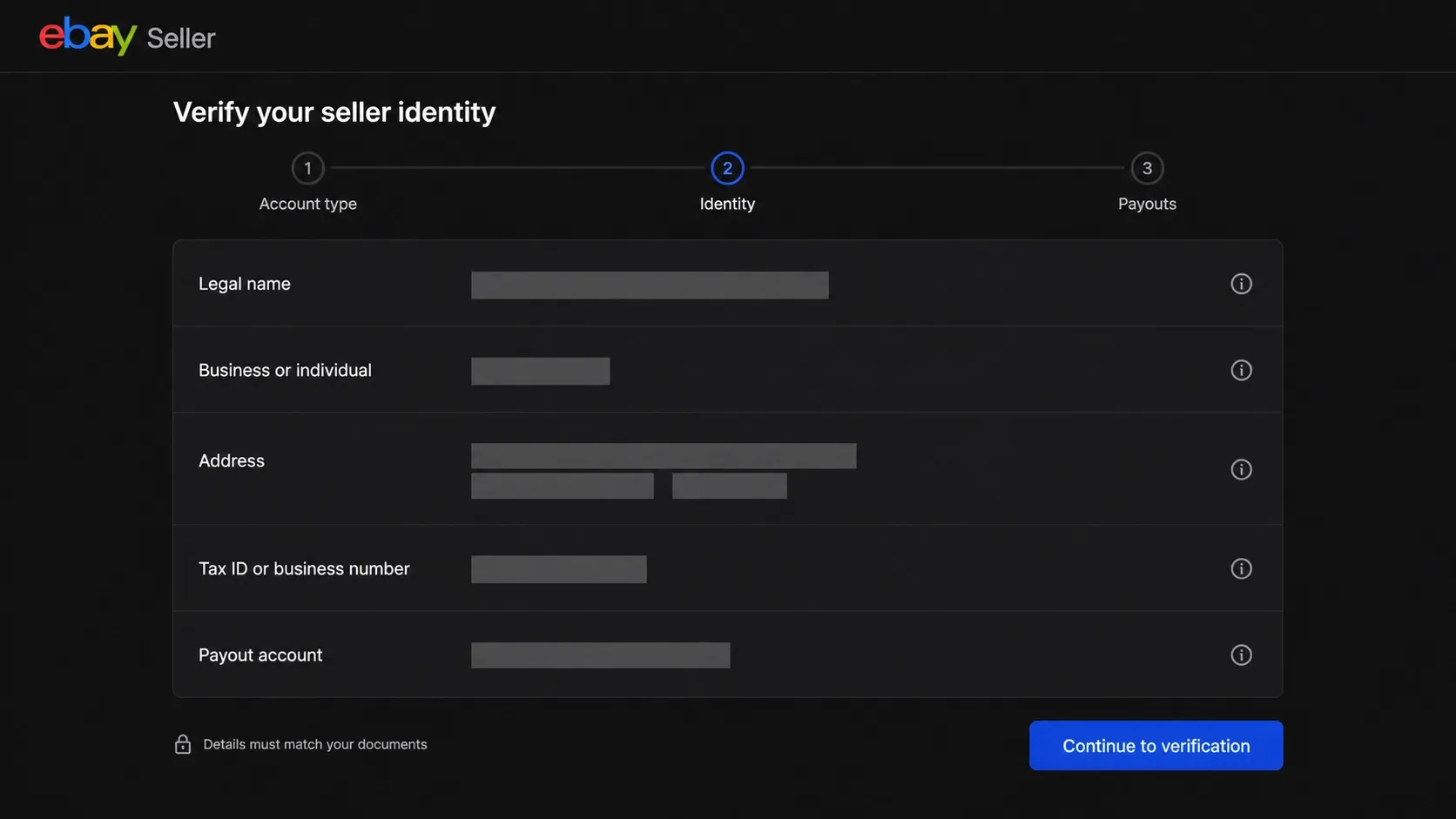
Task: Click Continue to verification button
Action: (1156, 745)
